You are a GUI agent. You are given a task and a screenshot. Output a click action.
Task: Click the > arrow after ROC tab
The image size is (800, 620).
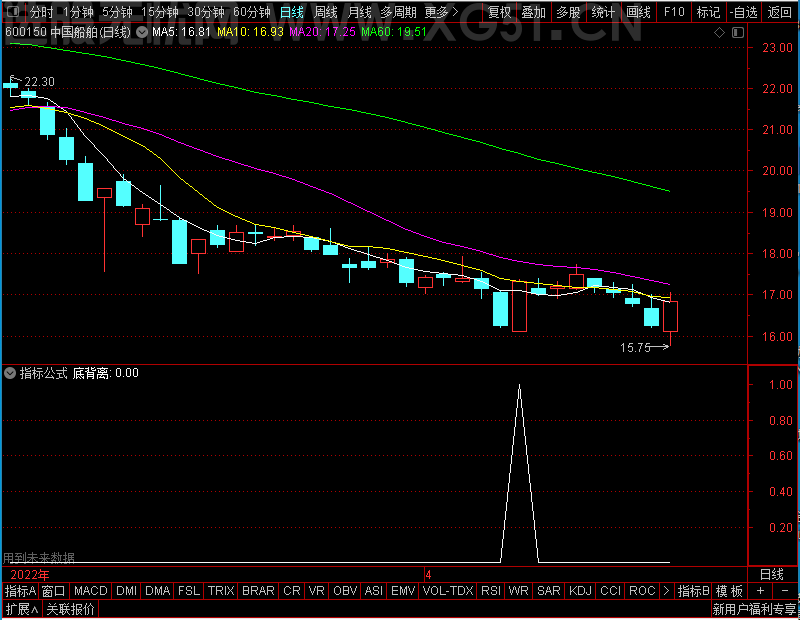pos(666,591)
